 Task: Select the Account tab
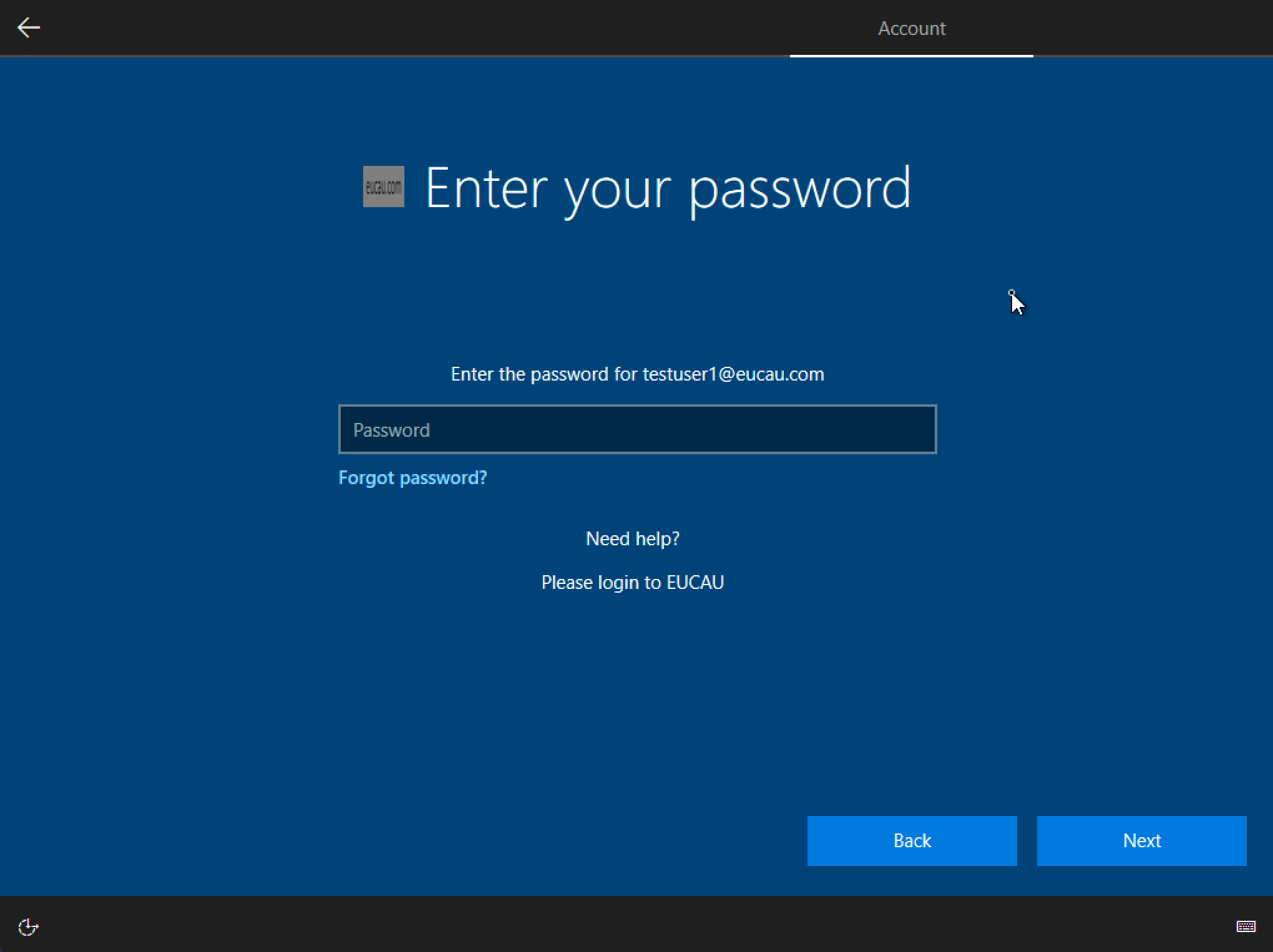pos(911,29)
